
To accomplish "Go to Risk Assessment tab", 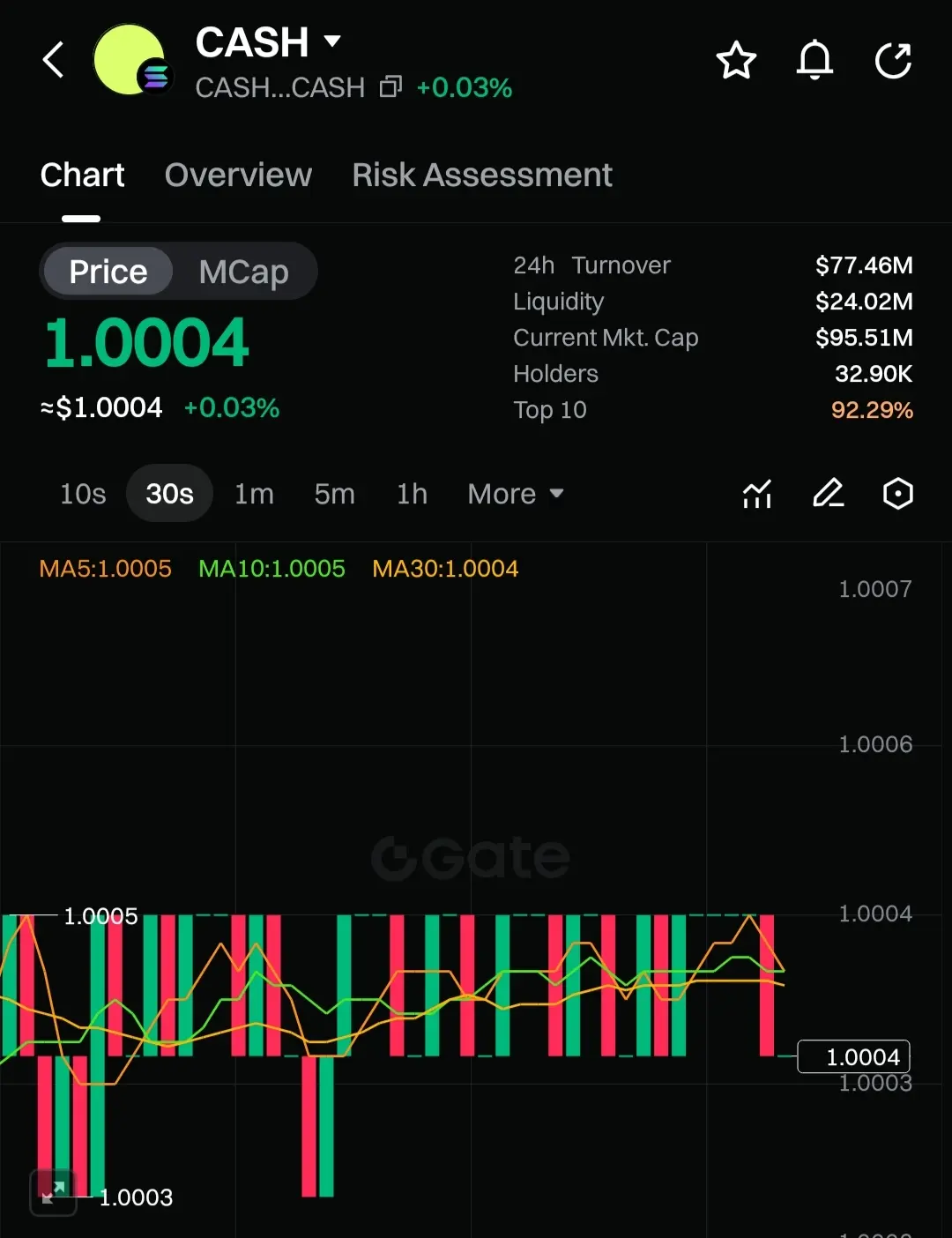I will pos(482,175).
